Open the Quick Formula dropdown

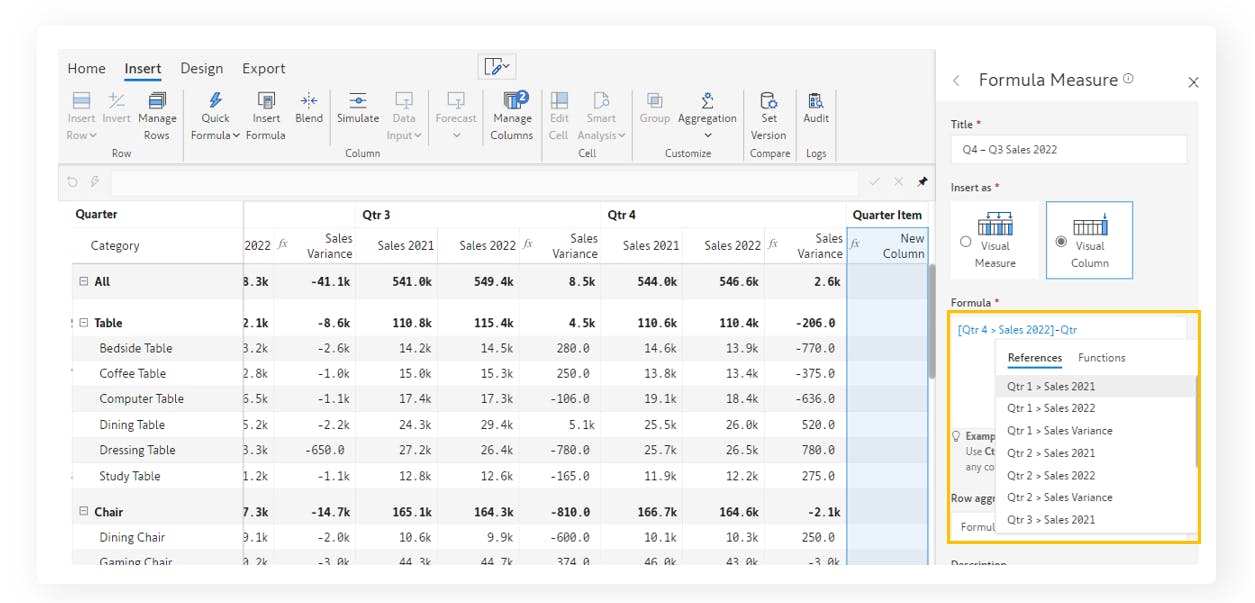click(216, 135)
